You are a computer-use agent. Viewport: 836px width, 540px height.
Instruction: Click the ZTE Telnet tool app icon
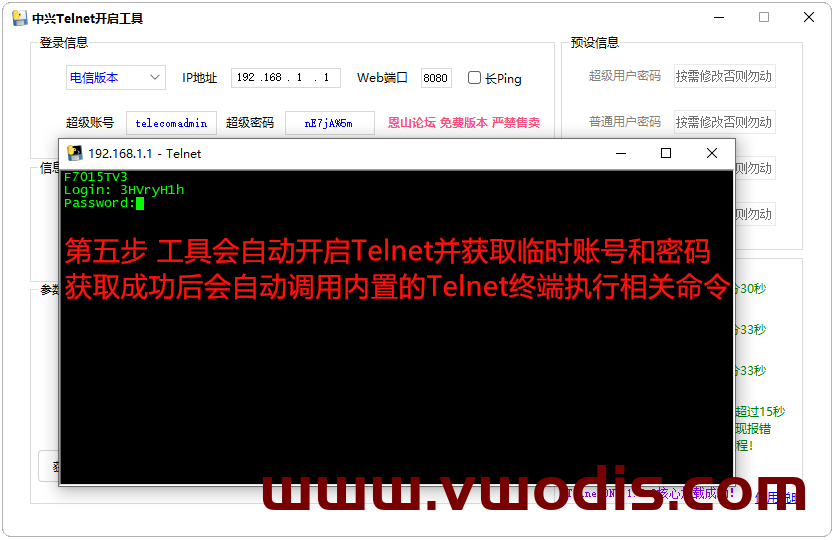coord(20,18)
